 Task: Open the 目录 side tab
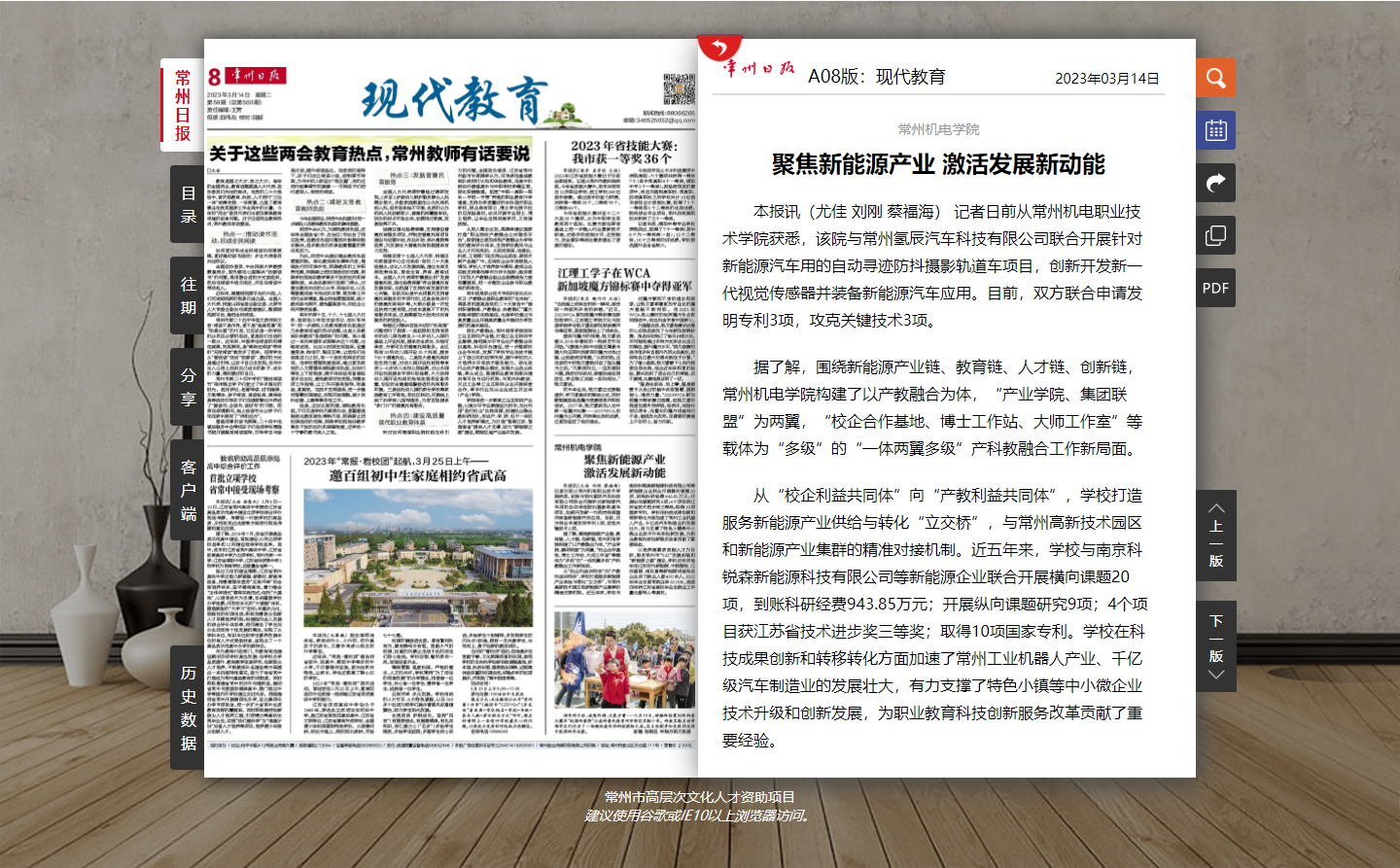pyautogui.click(x=188, y=204)
